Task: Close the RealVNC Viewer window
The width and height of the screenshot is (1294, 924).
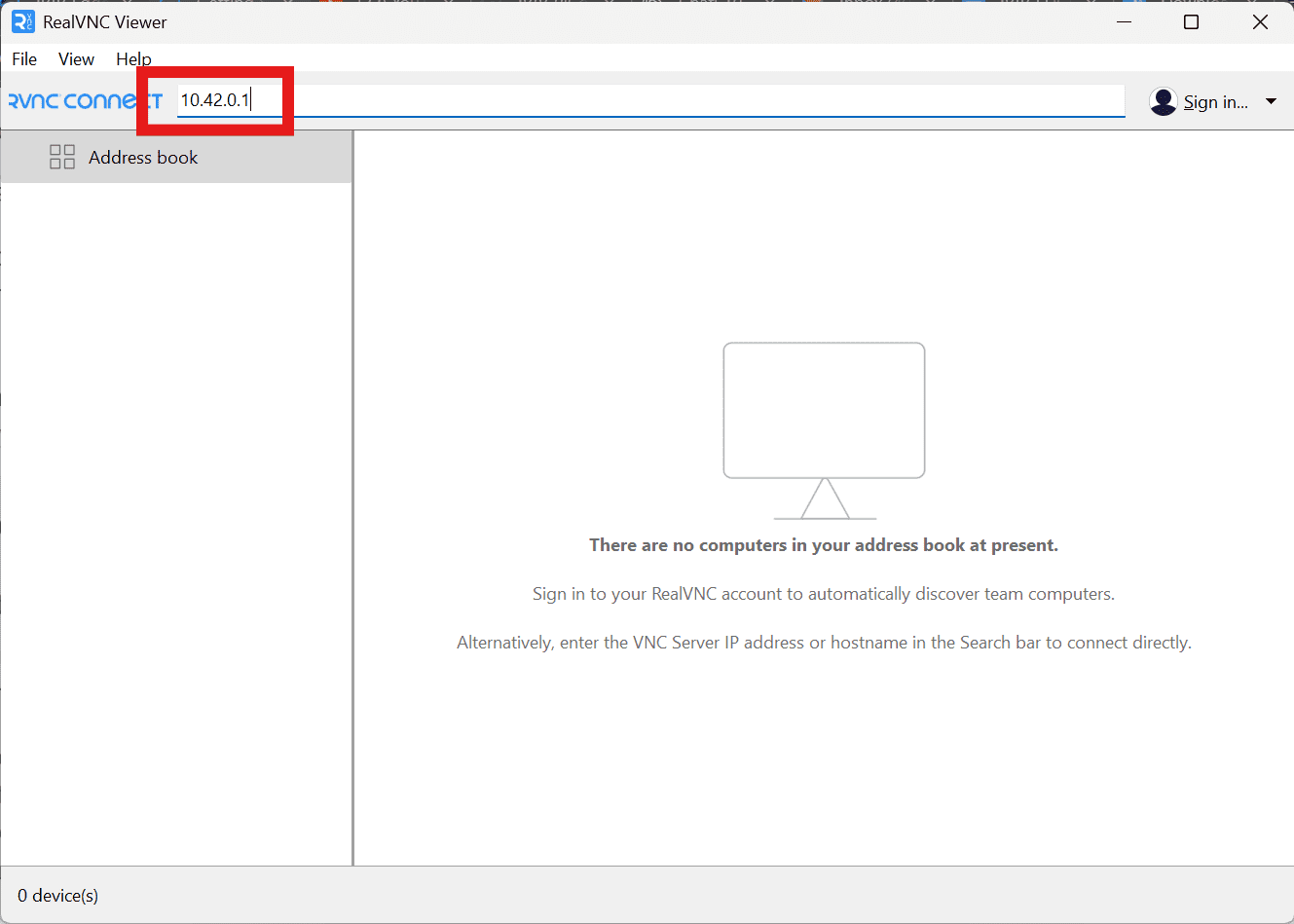Action: click(1260, 21)
